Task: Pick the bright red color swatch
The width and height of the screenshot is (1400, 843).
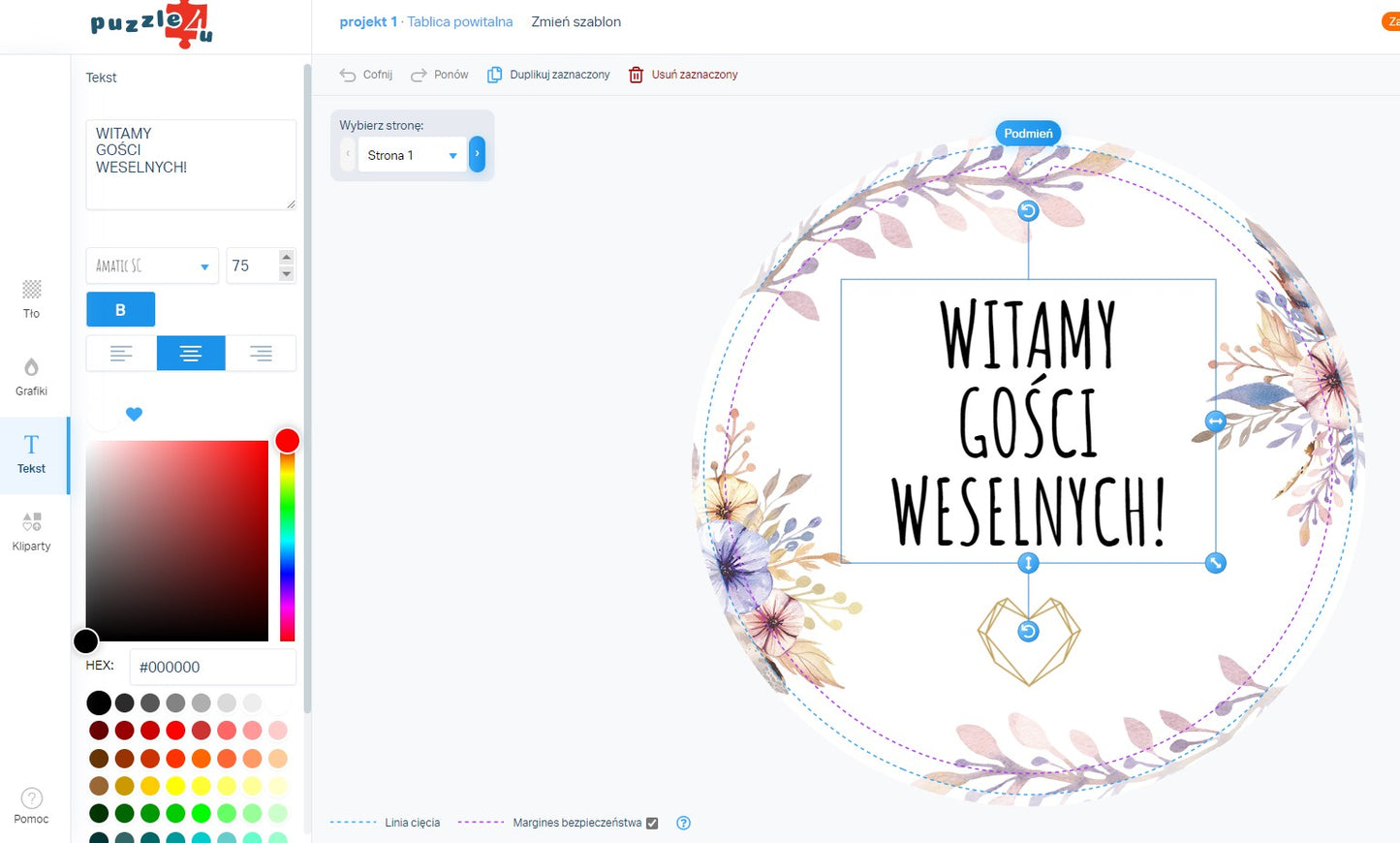Action: tap(175, 731)
